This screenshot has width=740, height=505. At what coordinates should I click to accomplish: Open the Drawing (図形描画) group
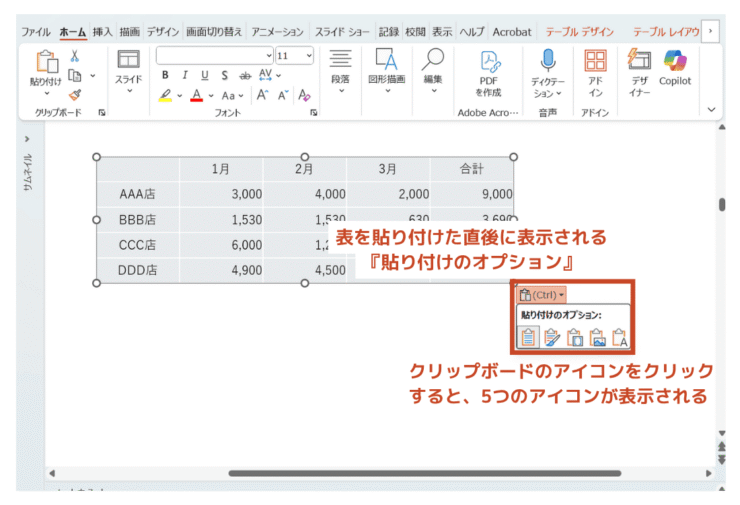[x=387, y=71]
